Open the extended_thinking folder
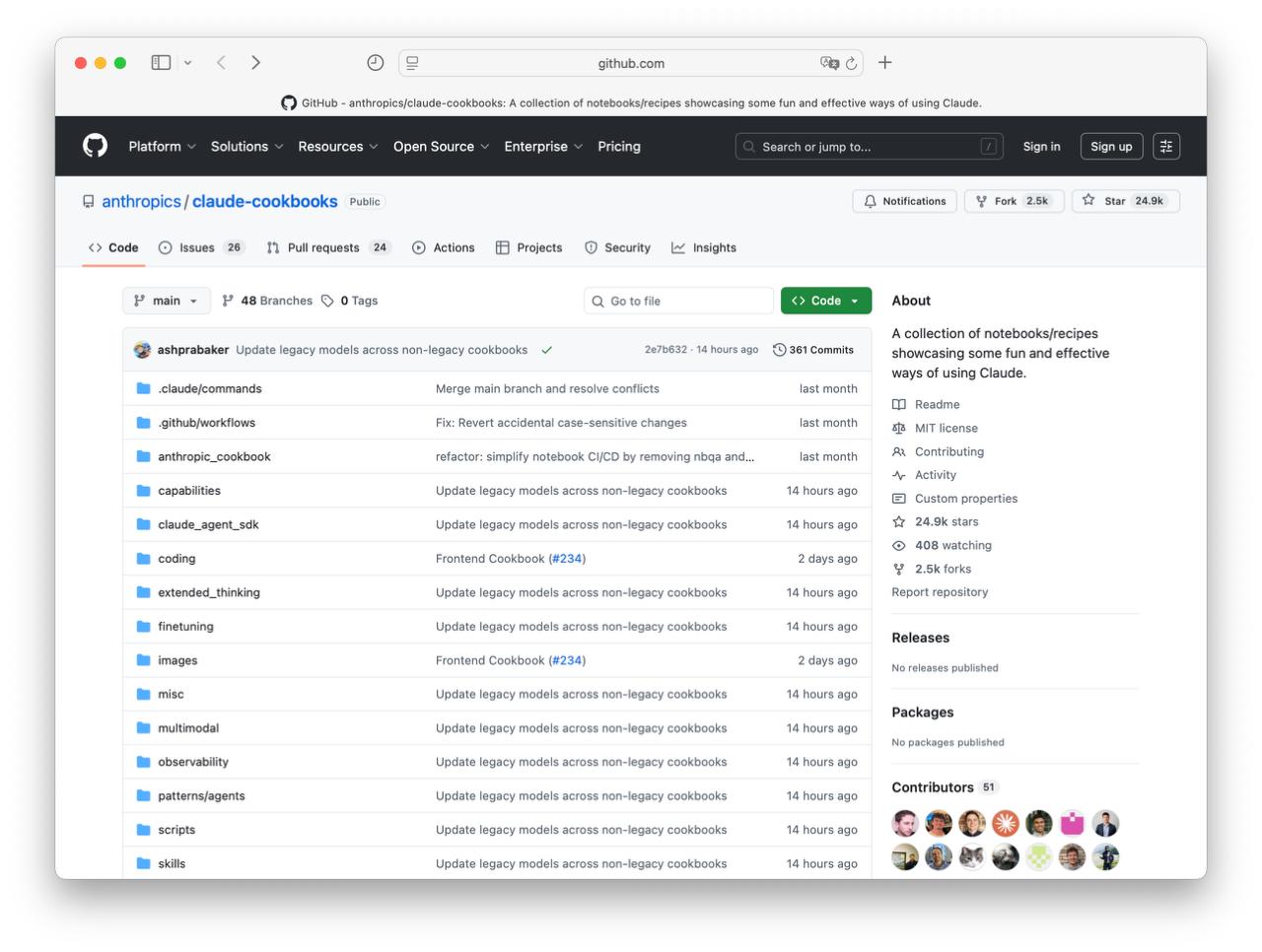 coord(209,592)
